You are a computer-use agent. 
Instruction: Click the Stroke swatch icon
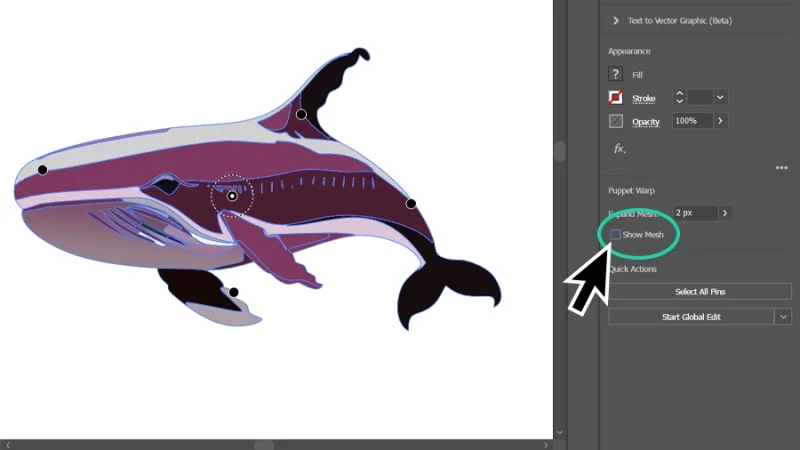pos(616,98)
